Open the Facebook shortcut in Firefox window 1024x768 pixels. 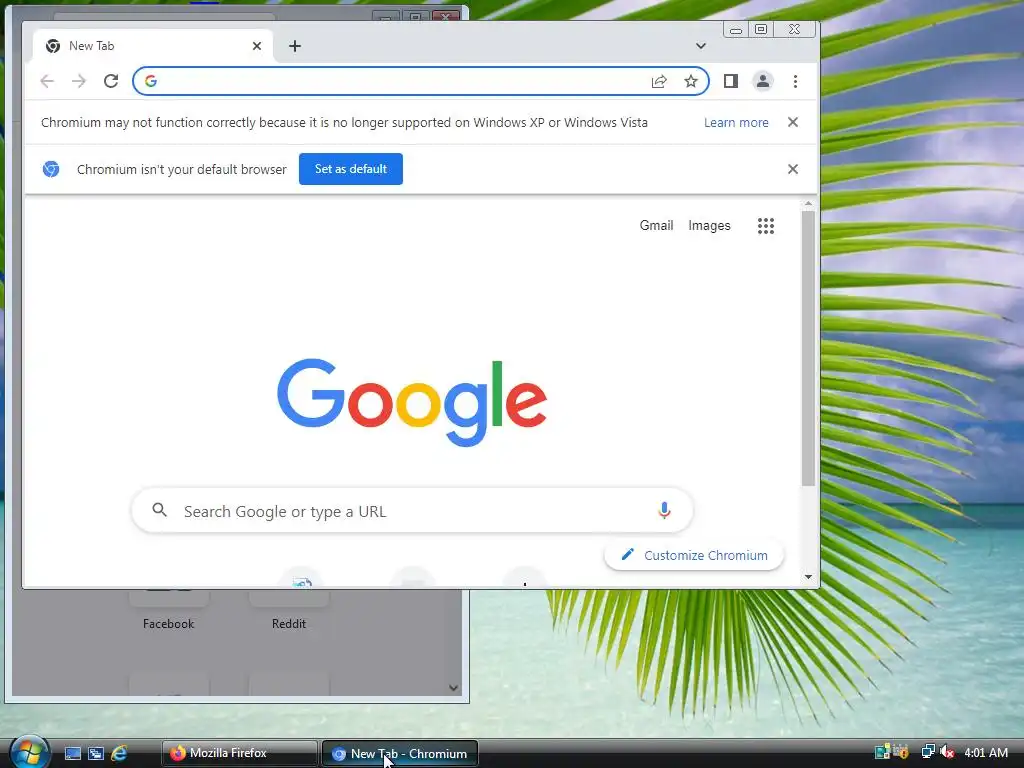click(168, 609)
